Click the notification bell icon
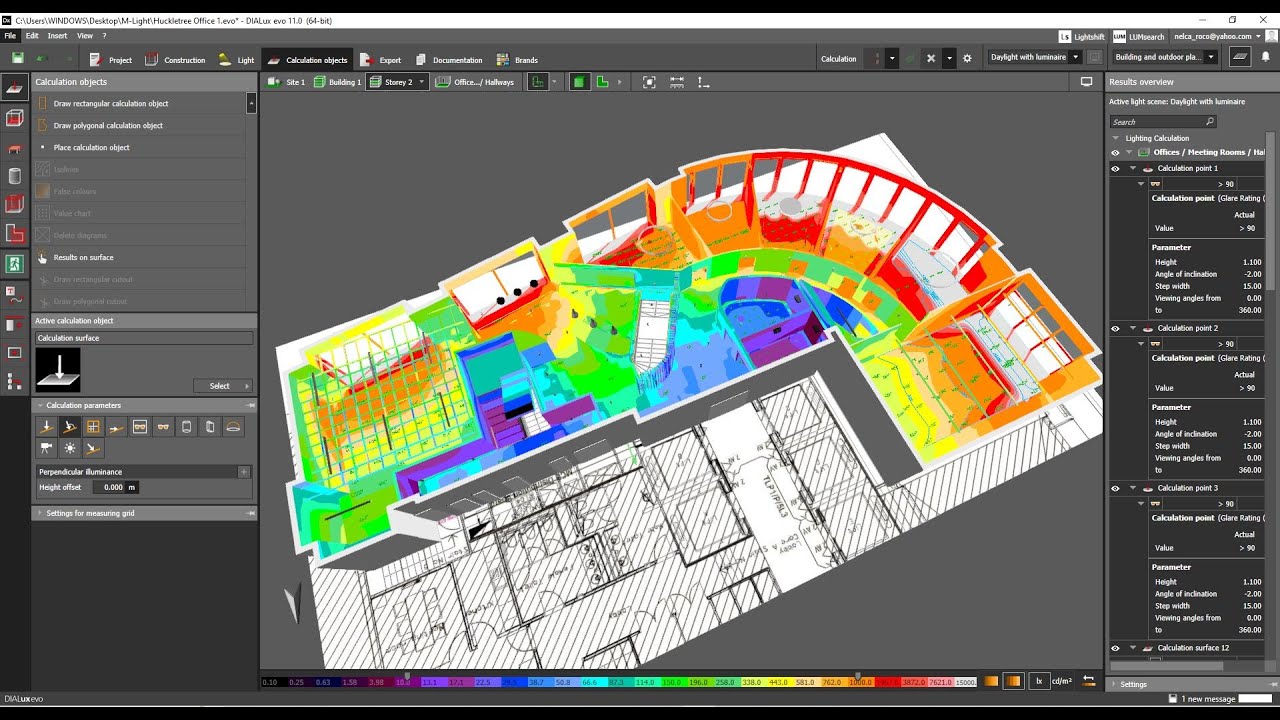The image size is (1280, 720). [x=1265, y=58]
